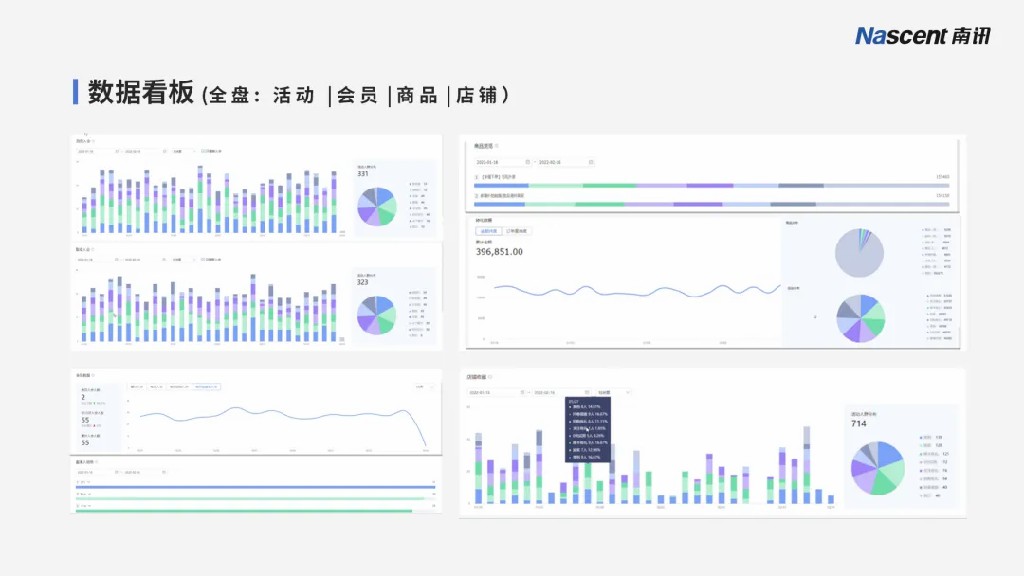
Task: Open calendar icon after 2021-01-18 in 商品表现
Action: click(528, 162)
